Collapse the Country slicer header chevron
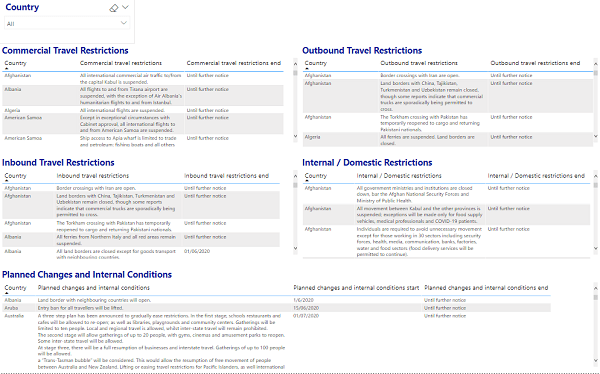The height and width of the screenshot is (374, 600). 125,7
